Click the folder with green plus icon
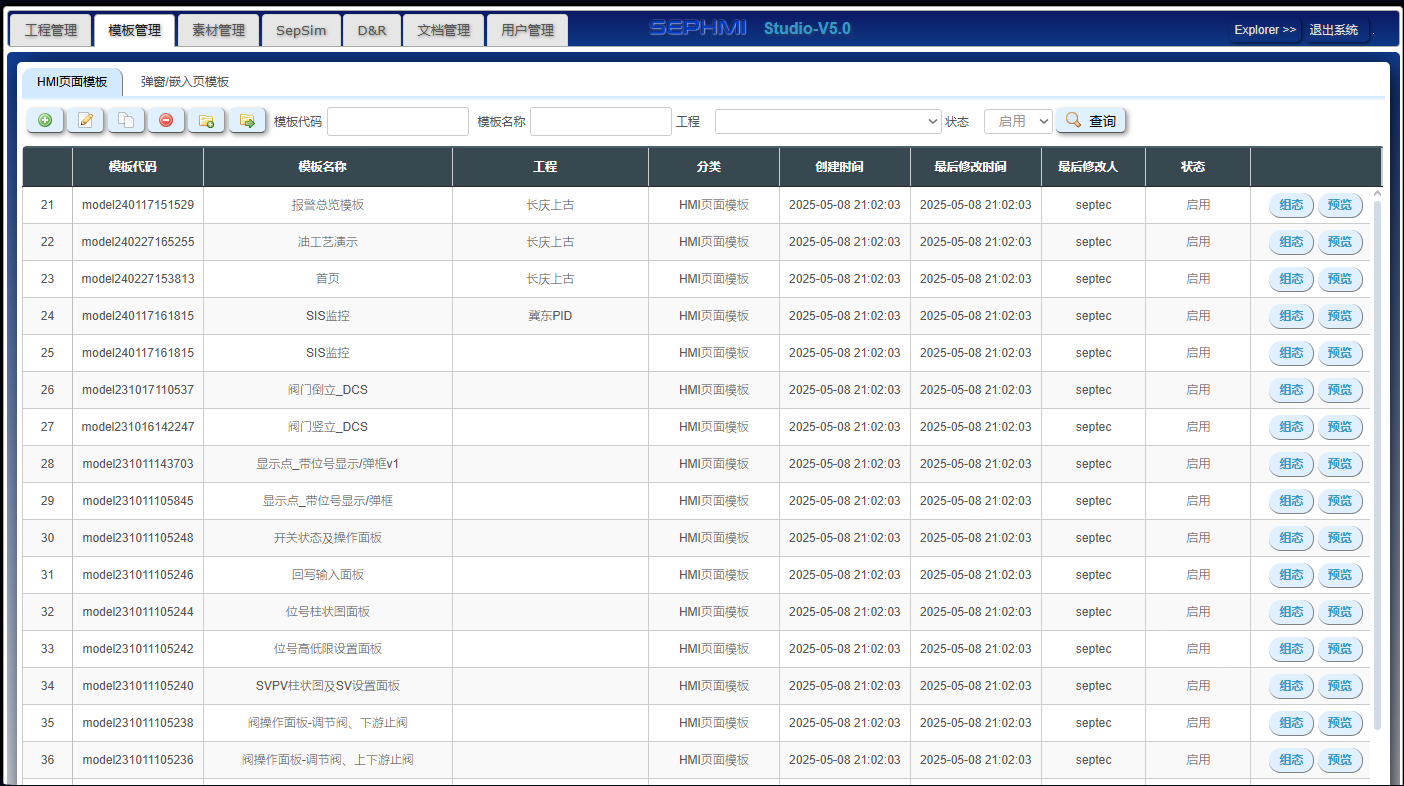This screenshot has width=1404, height=786. click(x=206, y=121)
